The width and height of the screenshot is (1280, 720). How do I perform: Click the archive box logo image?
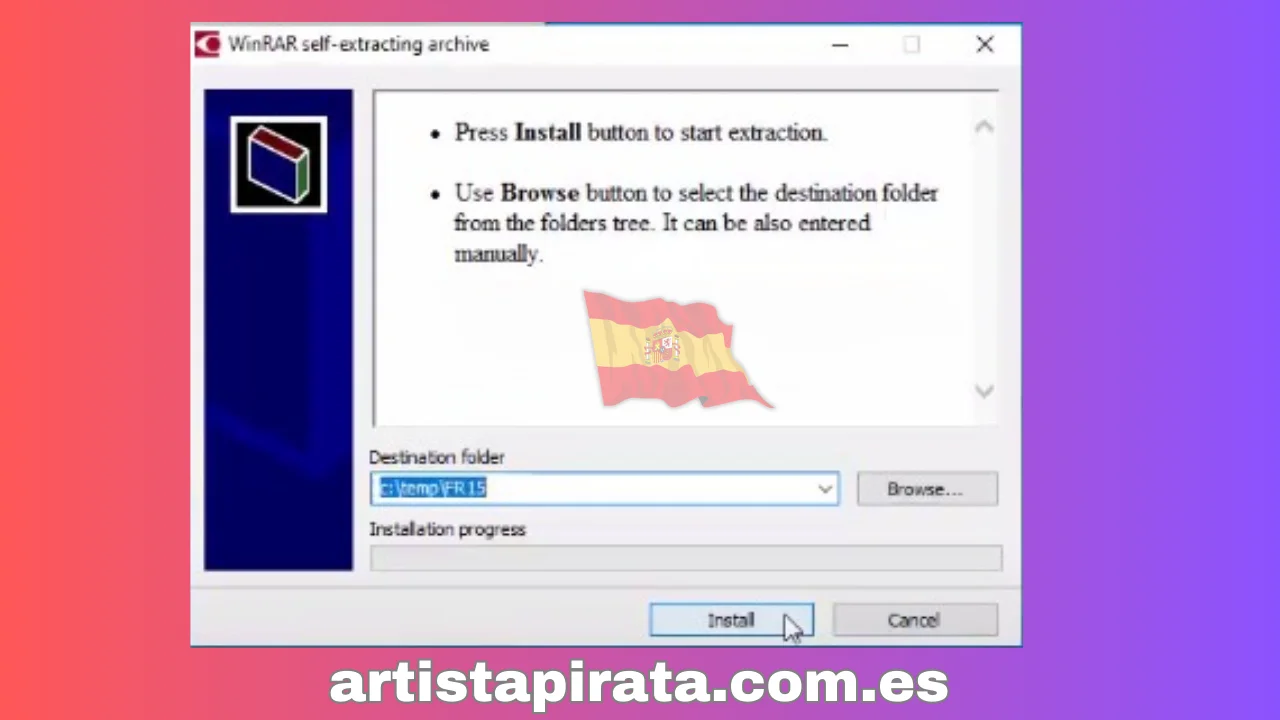[278, 164]
